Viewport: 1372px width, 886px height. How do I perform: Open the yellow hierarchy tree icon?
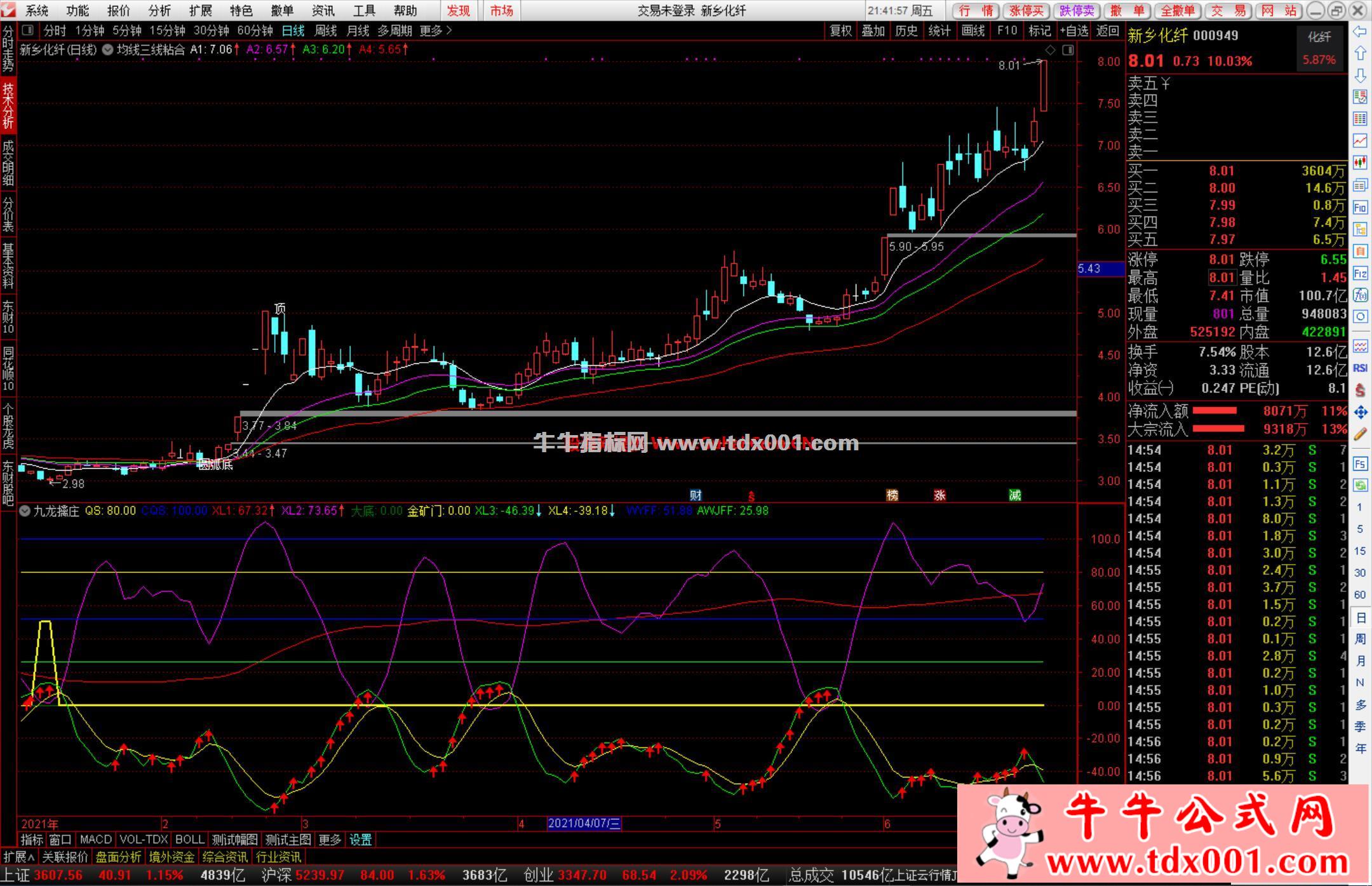pos(1360,229)
